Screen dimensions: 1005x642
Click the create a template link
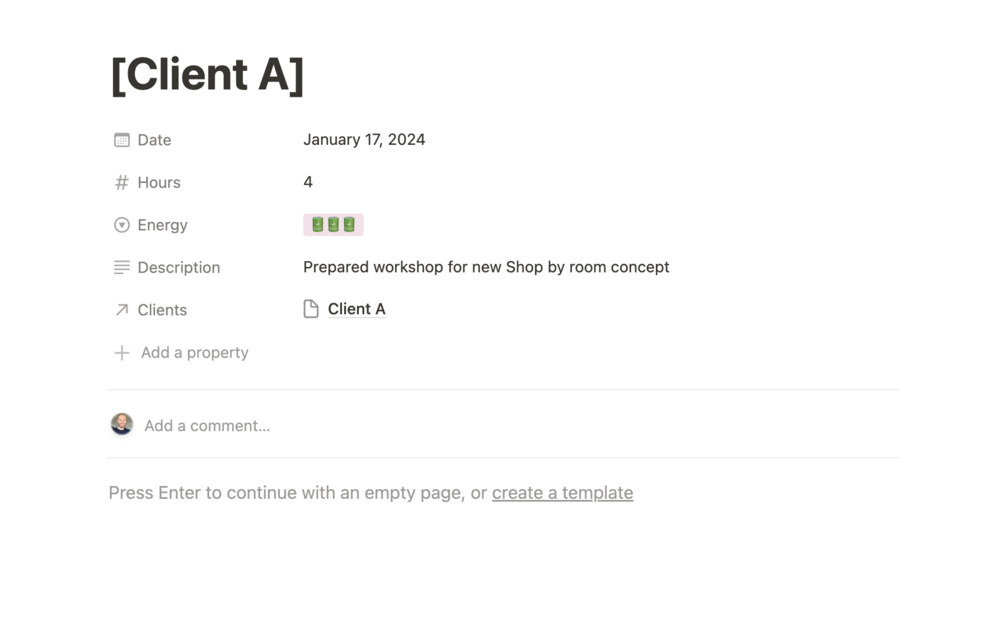click(562, 493)
